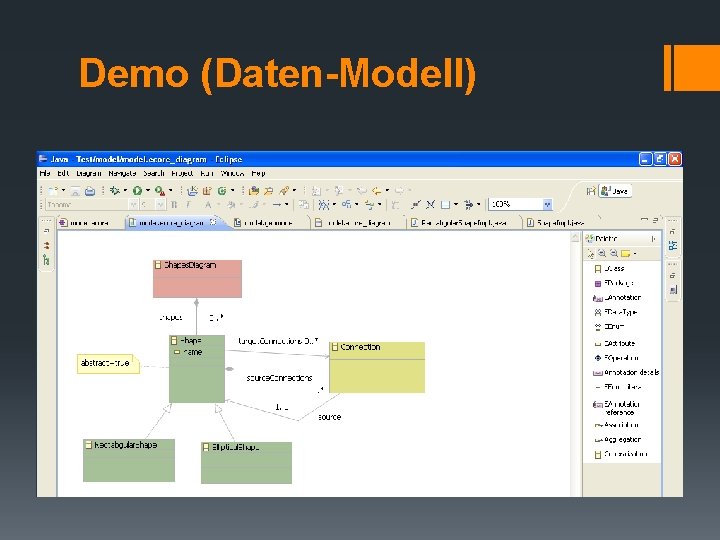Click the Print toolbar icon
720x540 pixels.
(90, 191)
